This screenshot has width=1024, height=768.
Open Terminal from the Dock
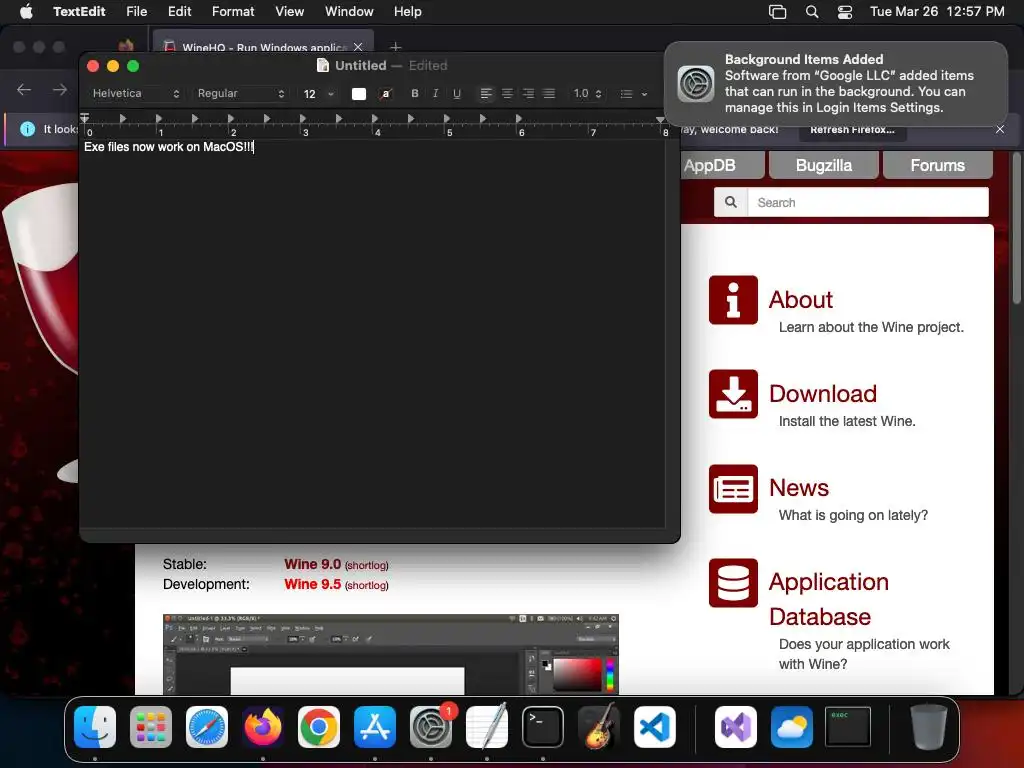coord(543,727)
